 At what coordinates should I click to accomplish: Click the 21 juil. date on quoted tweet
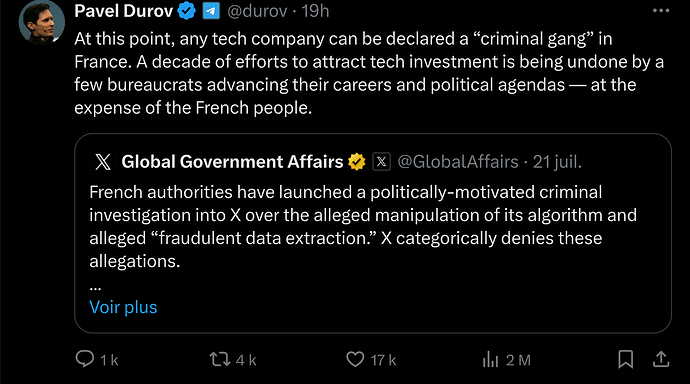click(x=557, y=162)
